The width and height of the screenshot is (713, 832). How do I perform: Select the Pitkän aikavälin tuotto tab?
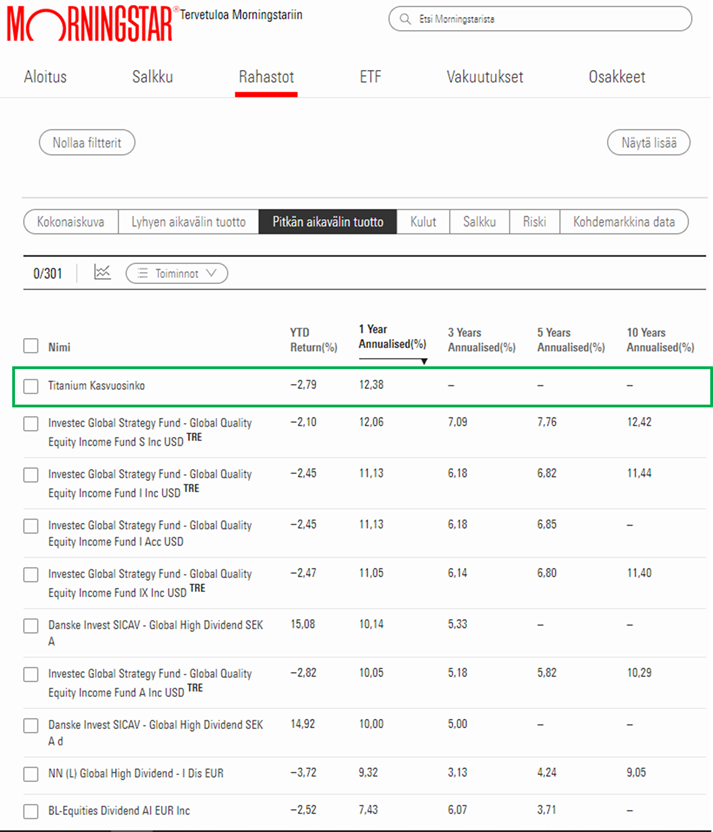(x=328, y=222)
